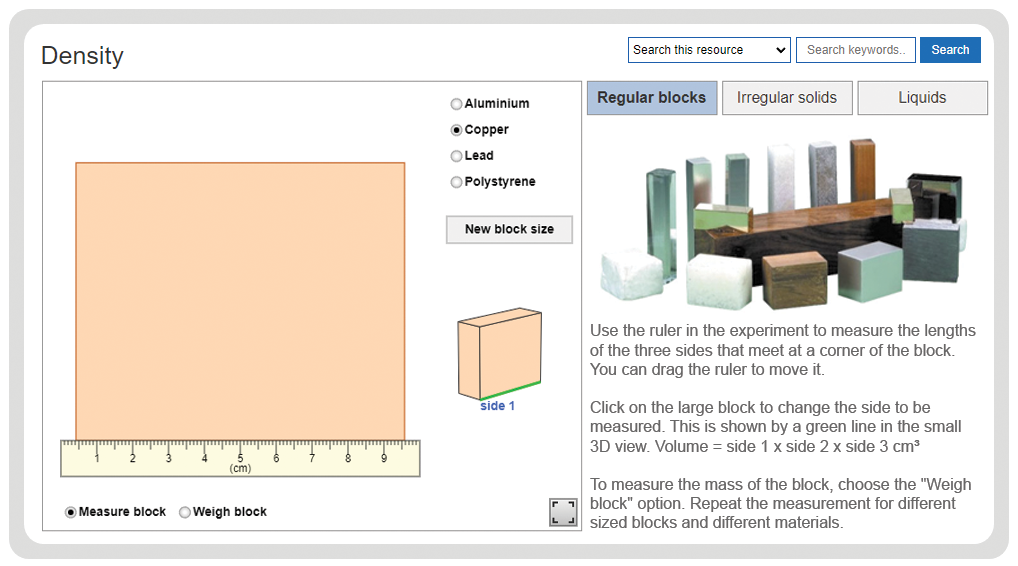1018x566 pixels.
Task: Click the Density page title
Action: (x=82, y=56)
